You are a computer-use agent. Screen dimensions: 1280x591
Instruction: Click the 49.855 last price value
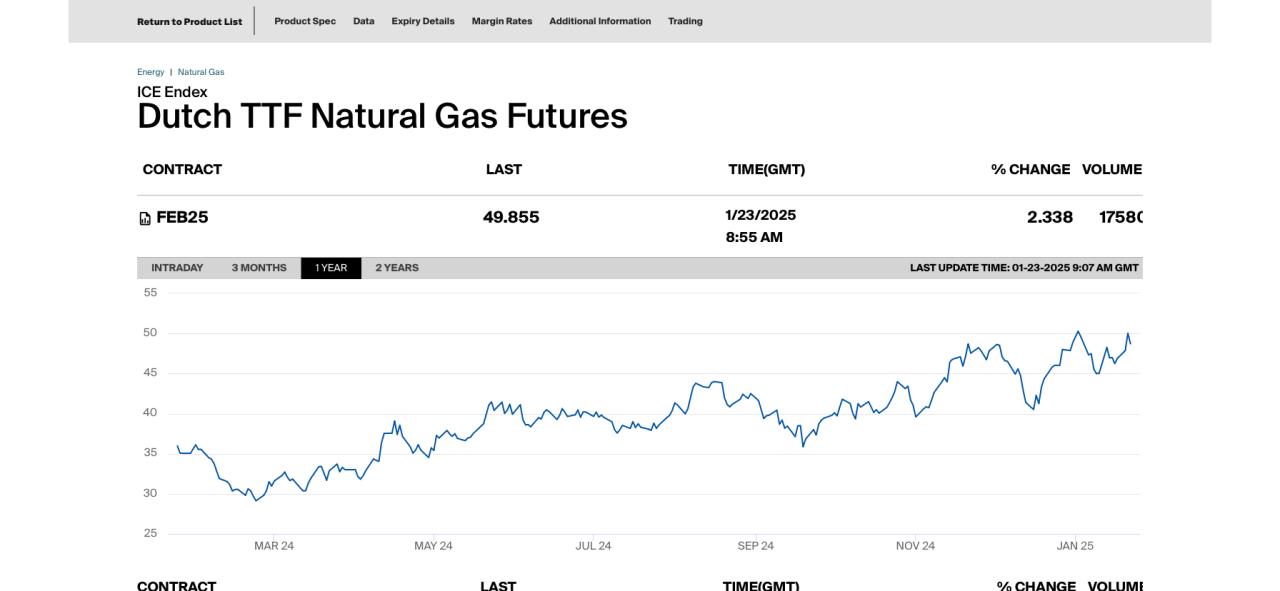(511, 217)
